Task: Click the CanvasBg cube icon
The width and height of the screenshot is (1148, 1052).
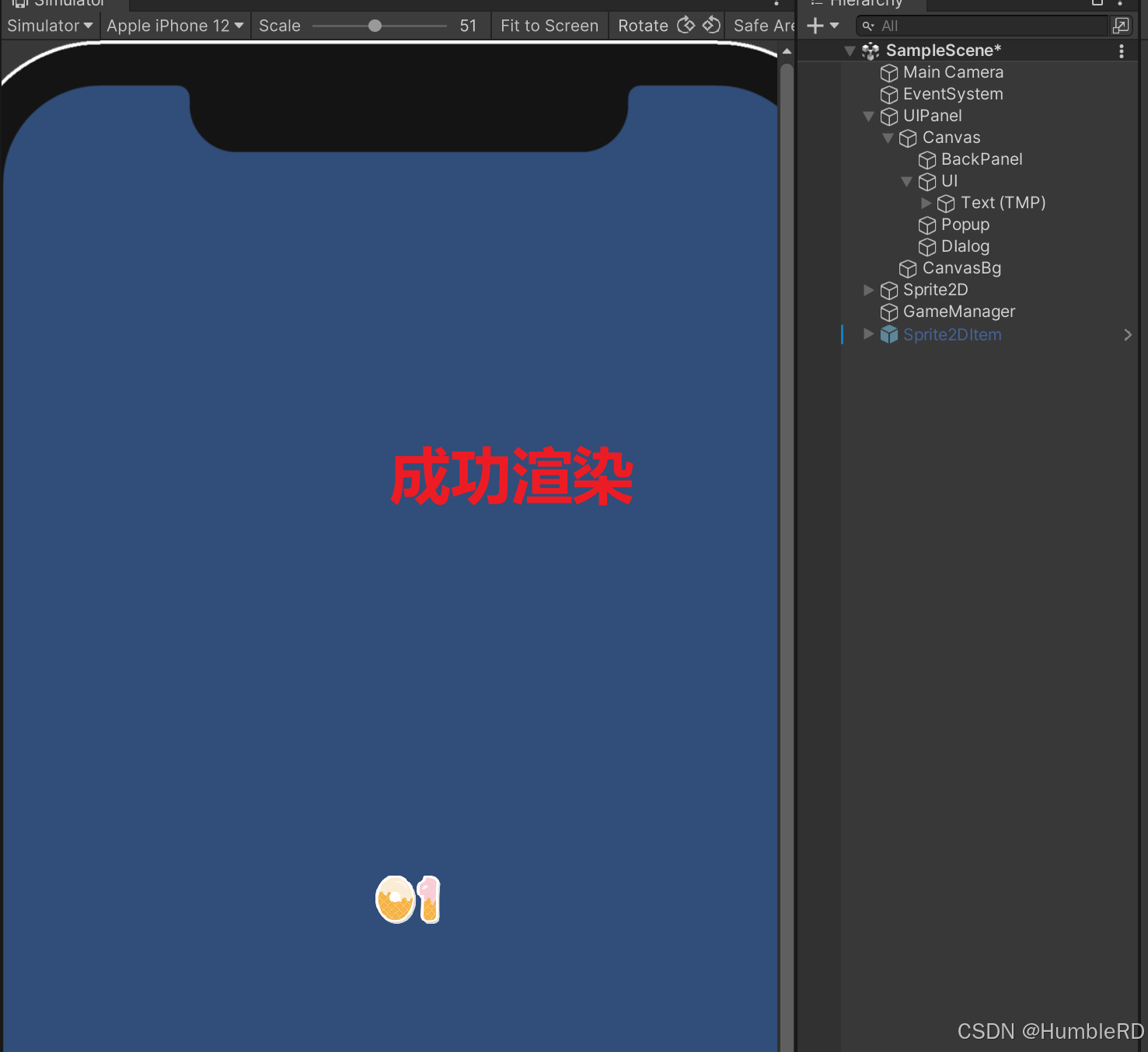Action: (908, 269)
